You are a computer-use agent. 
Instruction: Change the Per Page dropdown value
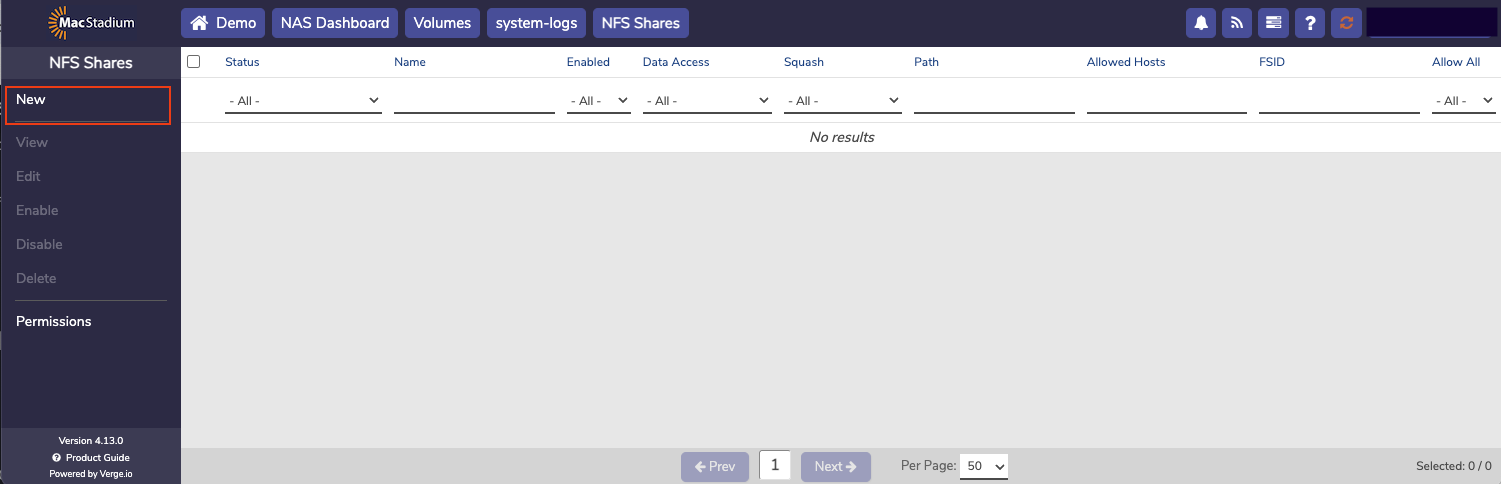coord(984,466)
